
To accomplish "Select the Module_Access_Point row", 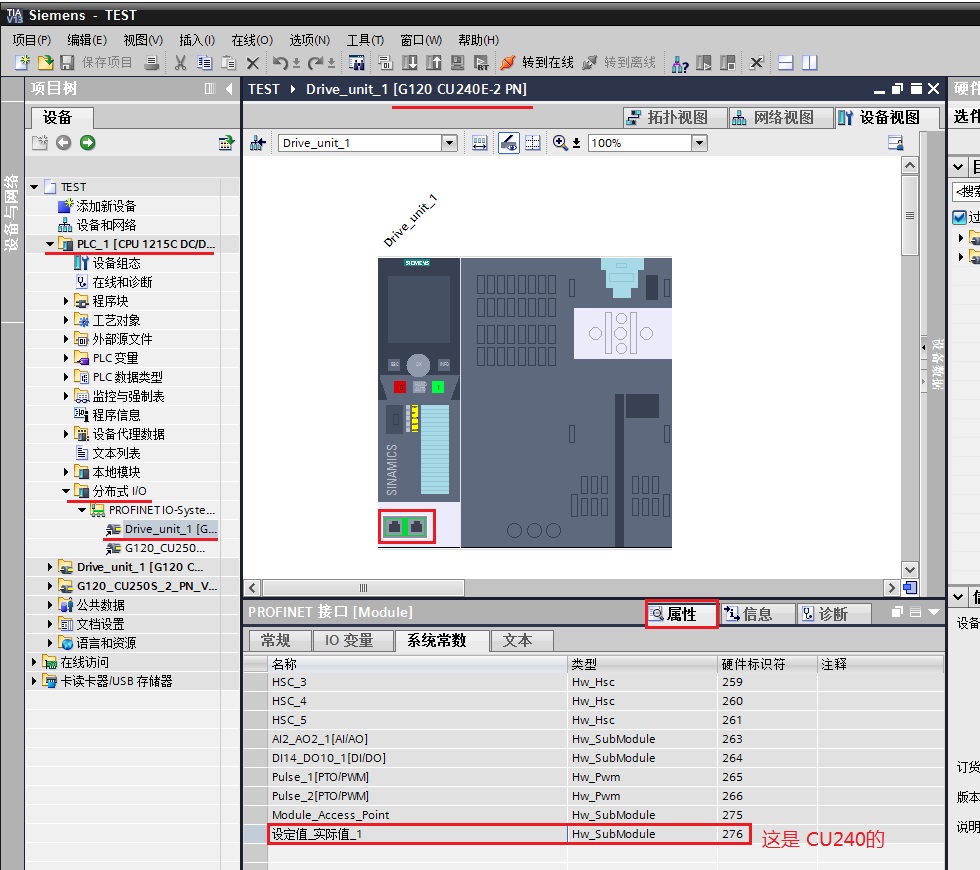I will click(594, 815).
